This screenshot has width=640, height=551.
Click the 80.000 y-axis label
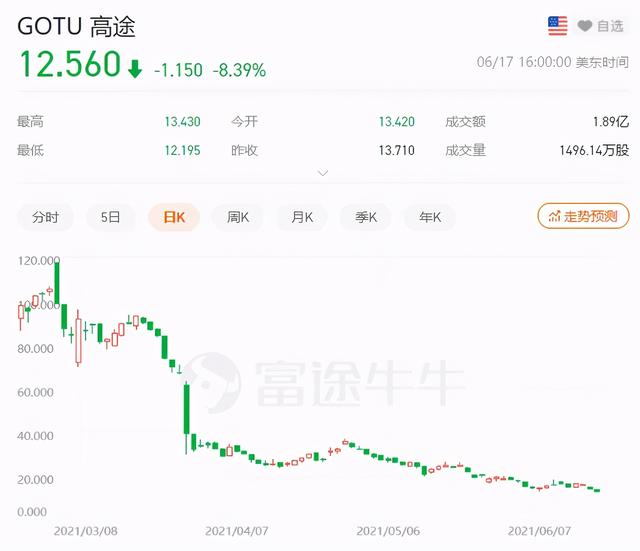tap(36, 349)
